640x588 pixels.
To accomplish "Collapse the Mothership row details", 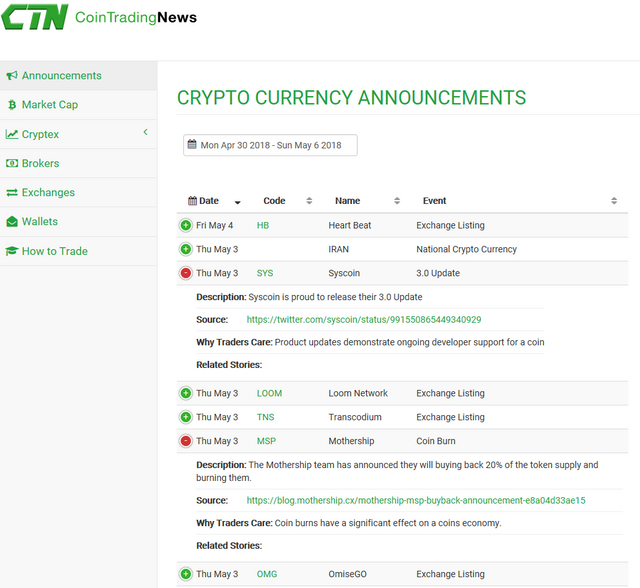I will pos(186,441).
